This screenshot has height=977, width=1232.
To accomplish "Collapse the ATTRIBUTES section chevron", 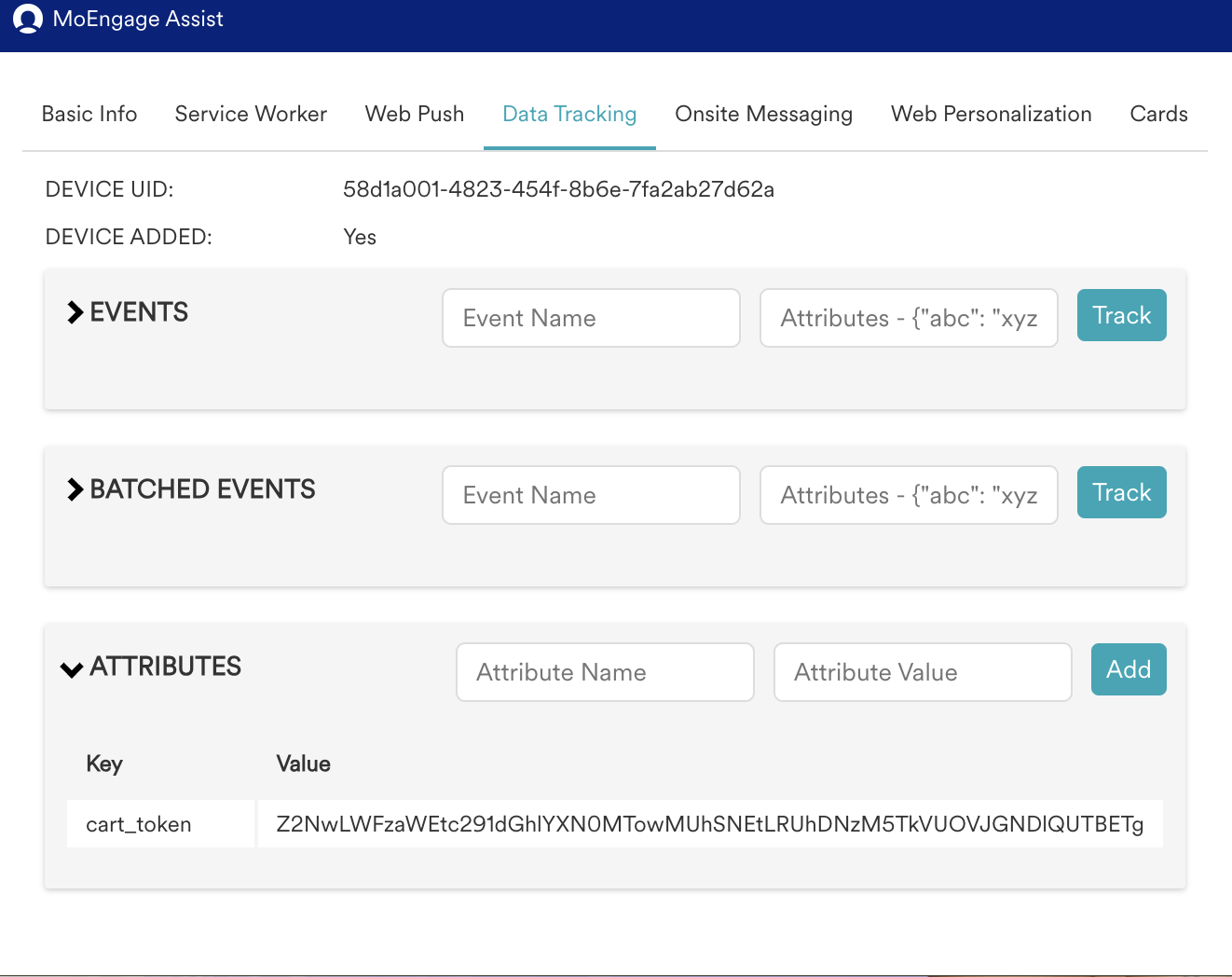I will pos(72,668).
